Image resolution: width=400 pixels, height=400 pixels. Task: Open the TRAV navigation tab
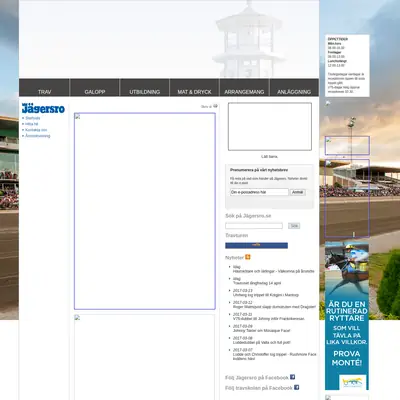[x=44, y=88]
